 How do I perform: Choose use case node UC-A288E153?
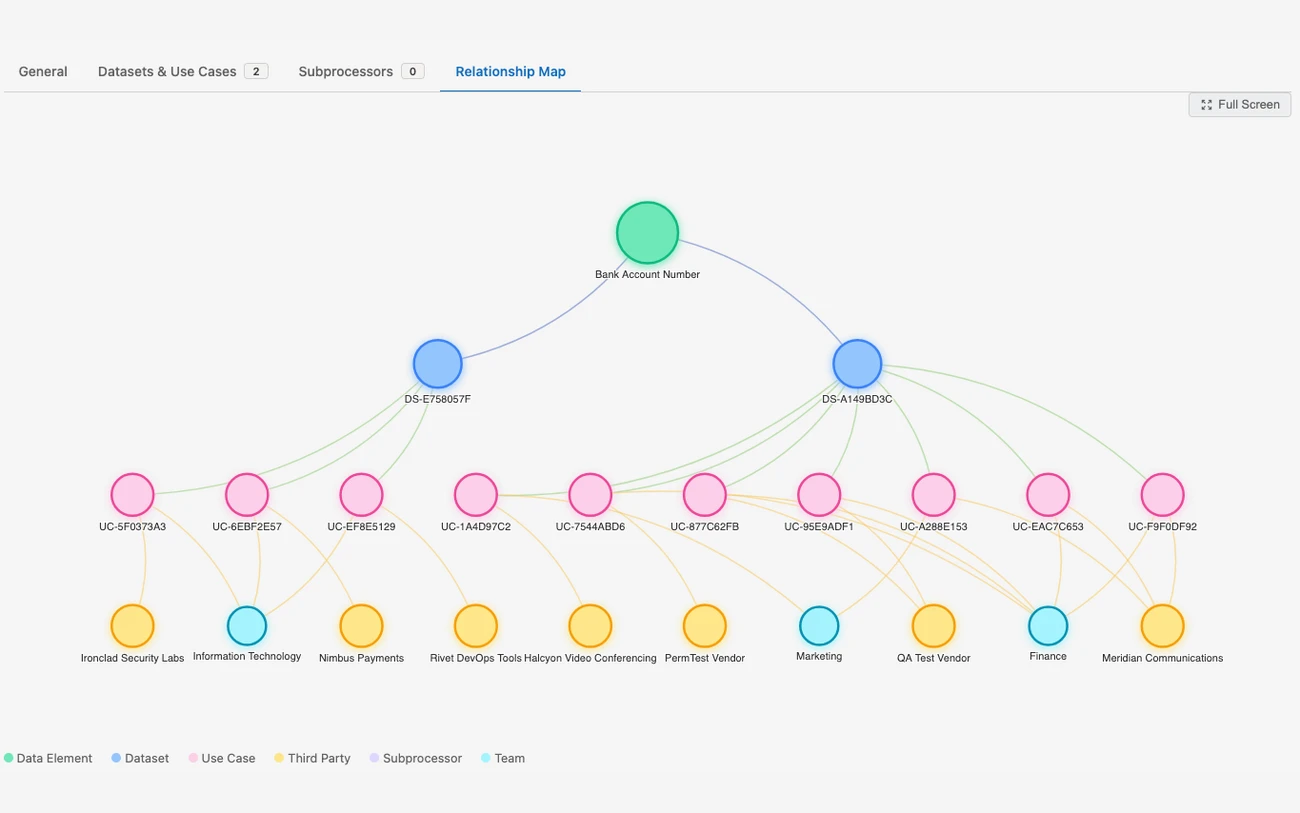pyautogui.click(x=933, y=495)
